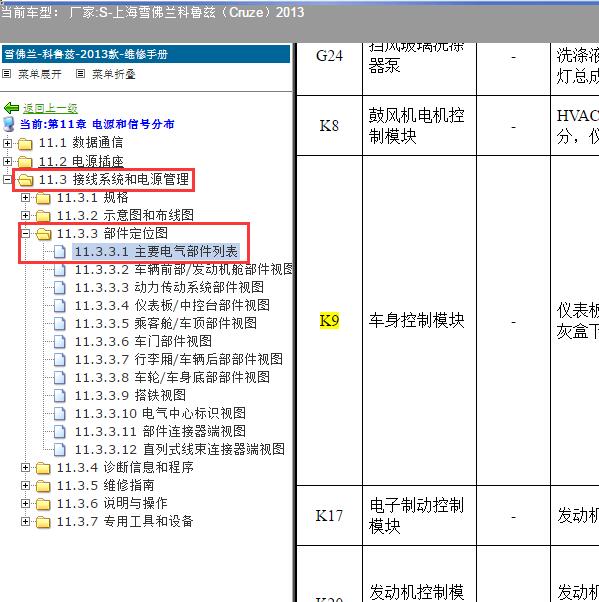This screenshot has height=602, width=599.
Task: Open 11.3.3.12 直列式线束连接器端视图
Action: click(180, 449)
